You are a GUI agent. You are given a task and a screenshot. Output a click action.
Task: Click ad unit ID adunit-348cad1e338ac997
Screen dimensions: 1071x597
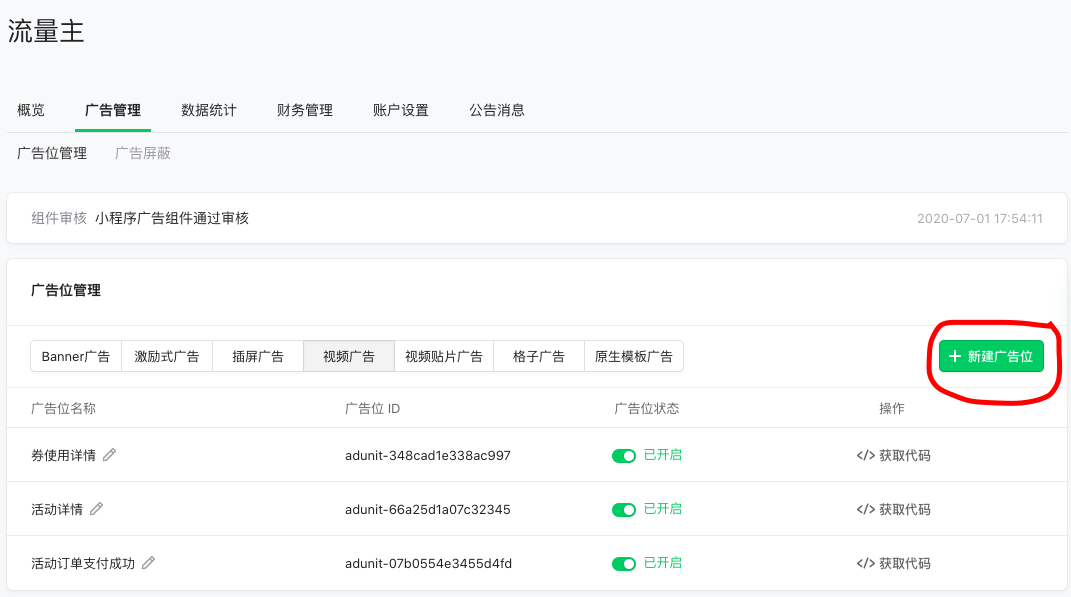428,456
